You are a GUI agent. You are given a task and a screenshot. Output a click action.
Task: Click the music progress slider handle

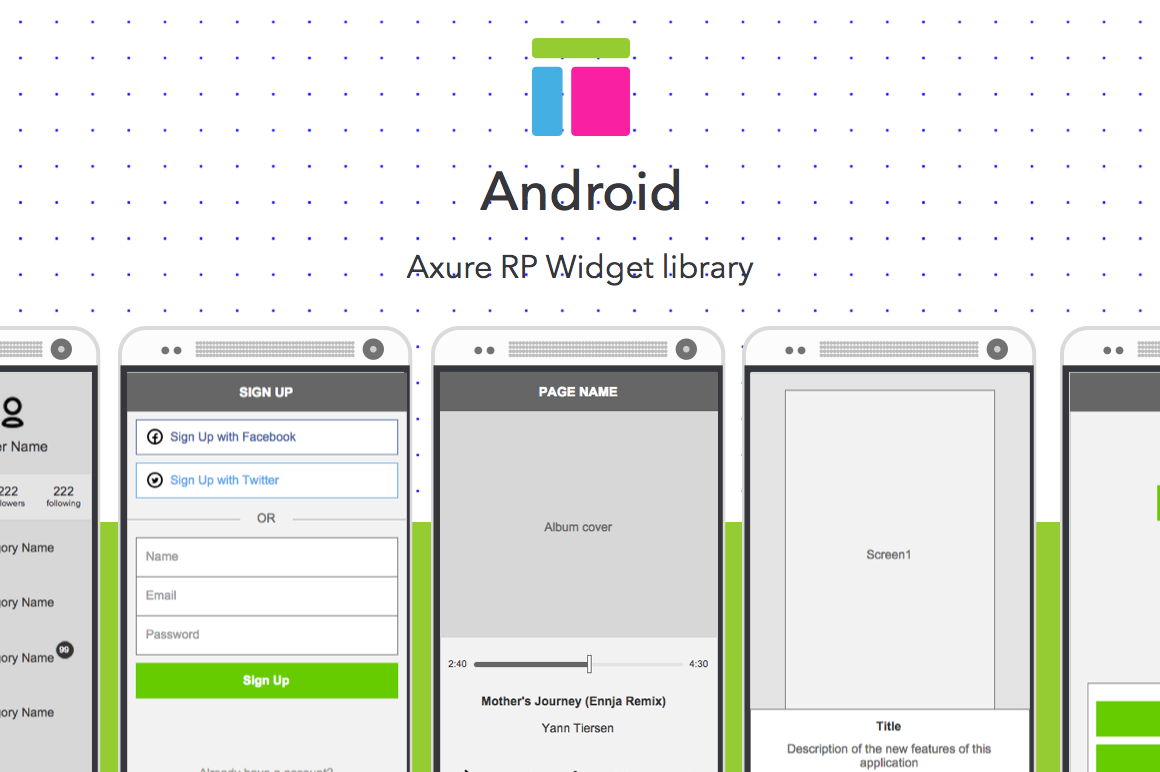tap(589, 664)
